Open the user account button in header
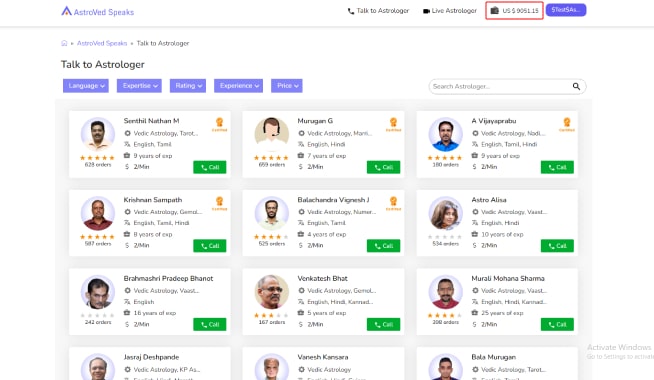Viewport: 654px width, 380px height. pyautogui.click(x=566, y=10)
